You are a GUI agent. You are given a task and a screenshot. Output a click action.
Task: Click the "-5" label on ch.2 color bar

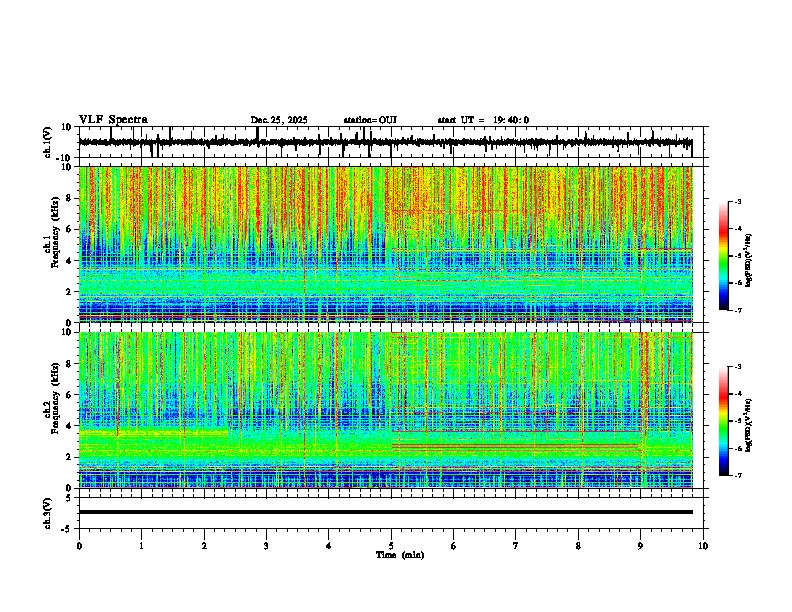pyautogui.click(x=737, y=421)
